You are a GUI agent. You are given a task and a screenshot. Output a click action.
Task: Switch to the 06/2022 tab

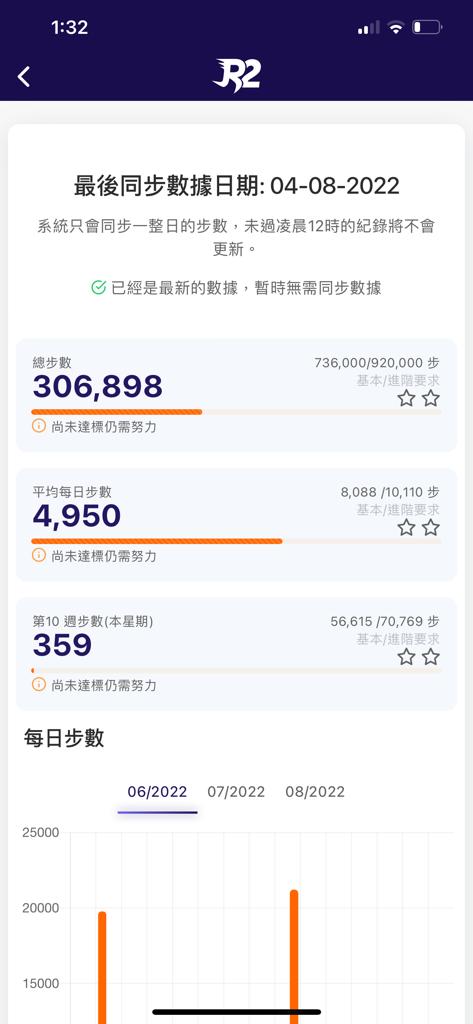157,792
